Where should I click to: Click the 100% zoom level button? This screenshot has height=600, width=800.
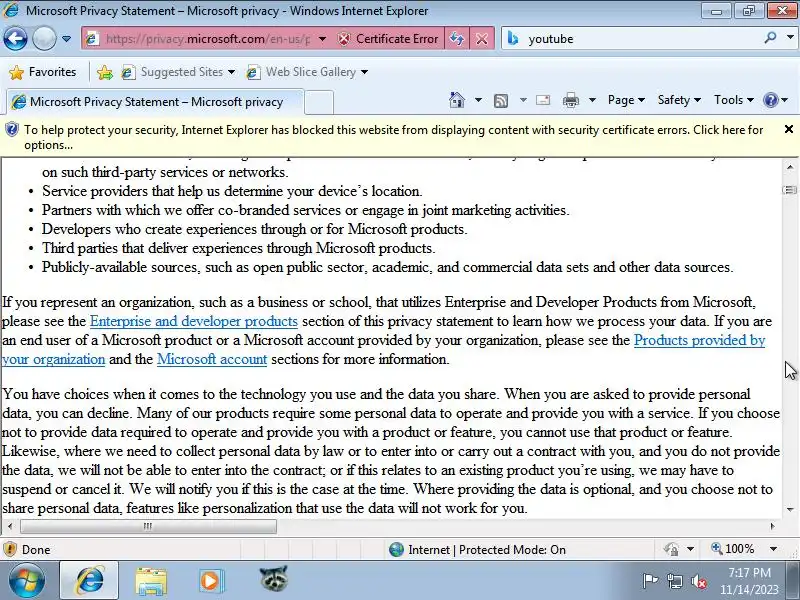tap(733, 549)
